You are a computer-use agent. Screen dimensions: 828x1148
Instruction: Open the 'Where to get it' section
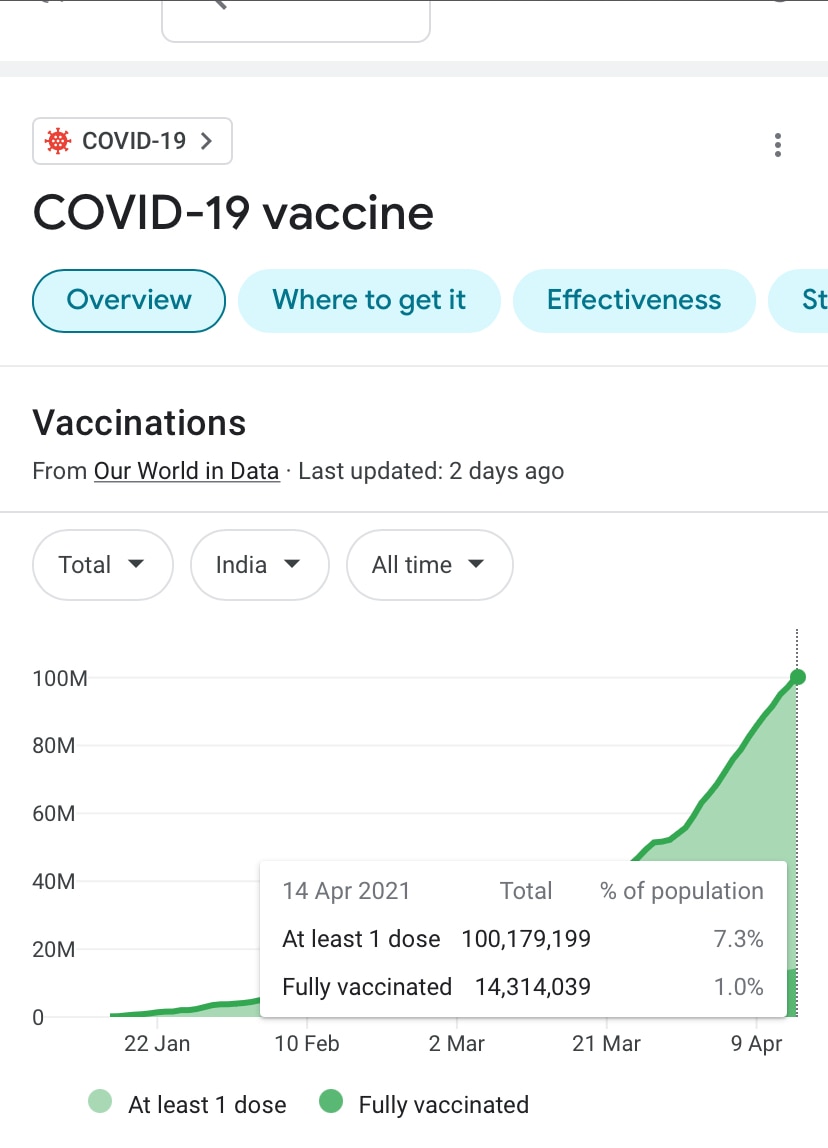[x=369, y=300]
